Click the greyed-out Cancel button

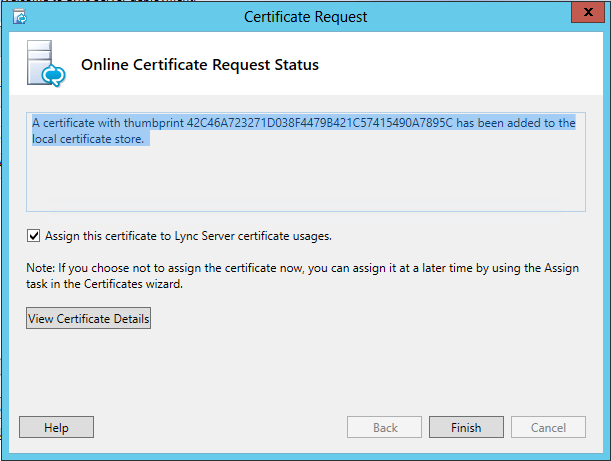tap(548, 427)
